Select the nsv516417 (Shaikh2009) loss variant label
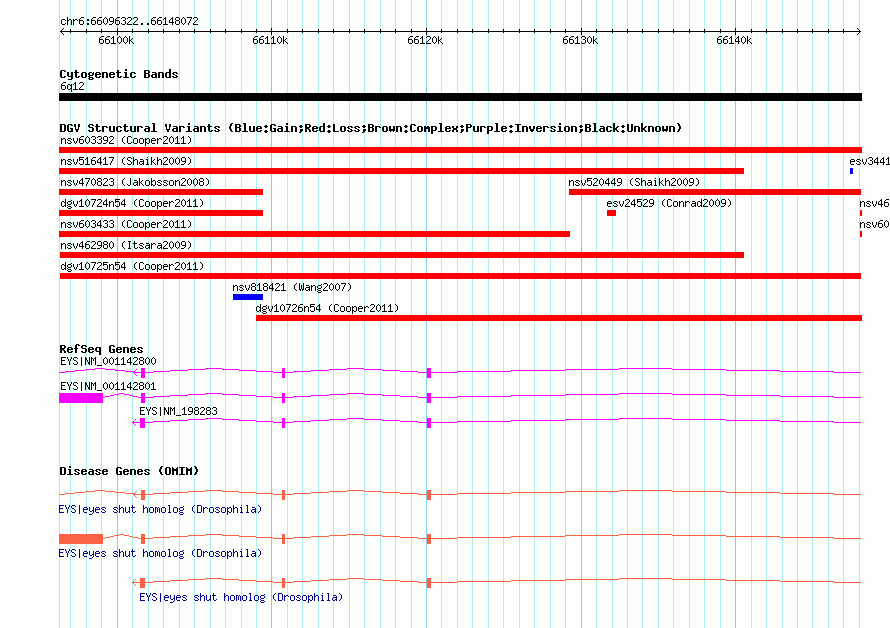This screenshot has width=890, height=628. point(126,161)
